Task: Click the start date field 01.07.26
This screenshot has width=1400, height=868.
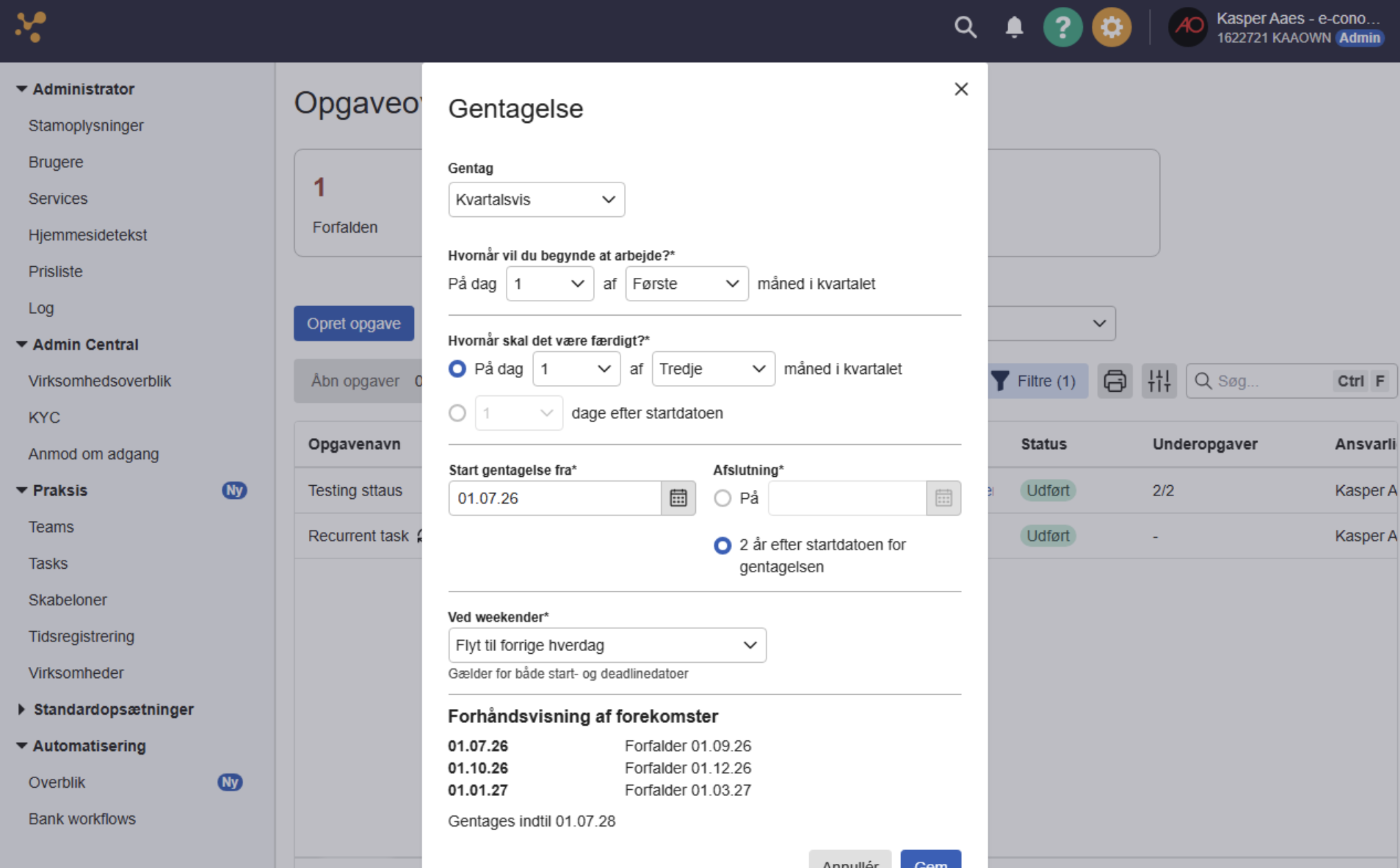Action: [555, 498]
